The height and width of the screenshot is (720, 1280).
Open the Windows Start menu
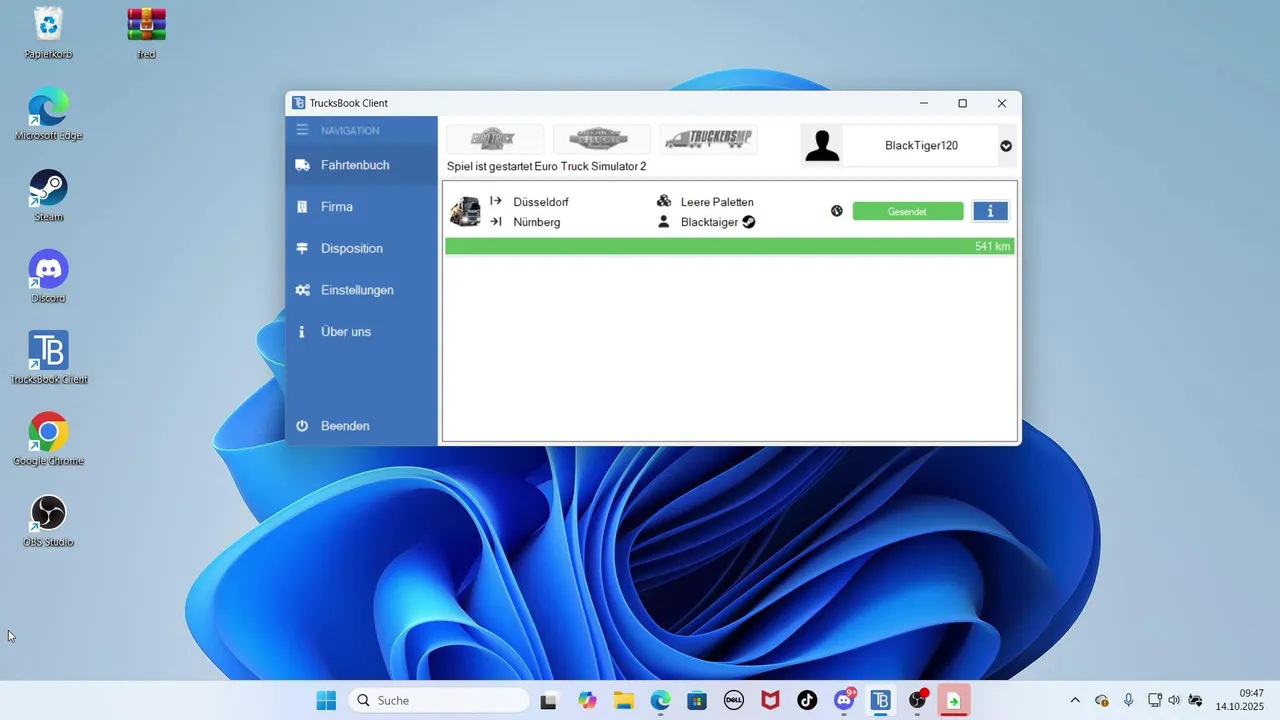(x=326, y=701)
